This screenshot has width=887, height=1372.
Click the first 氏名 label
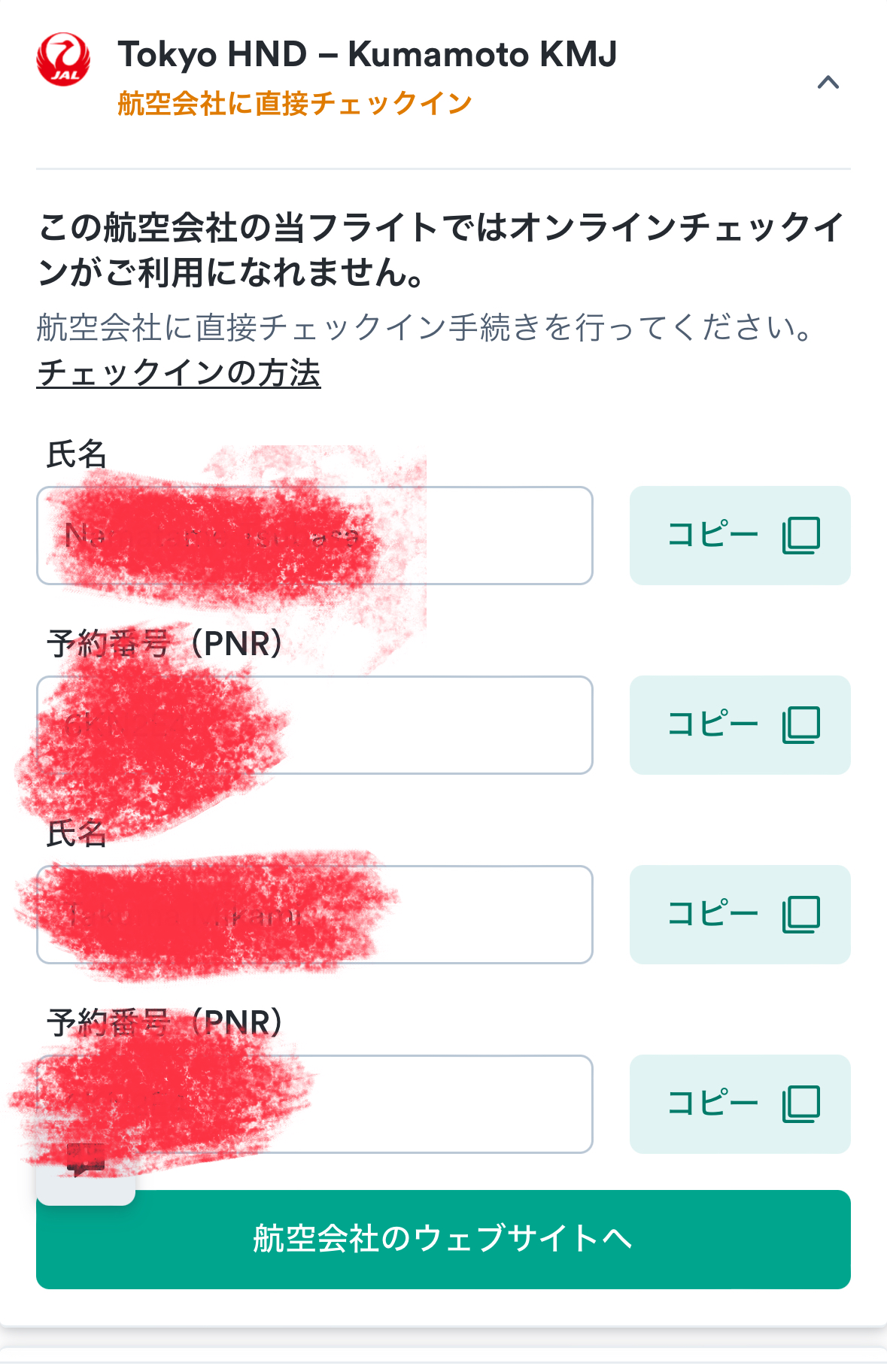77,454
